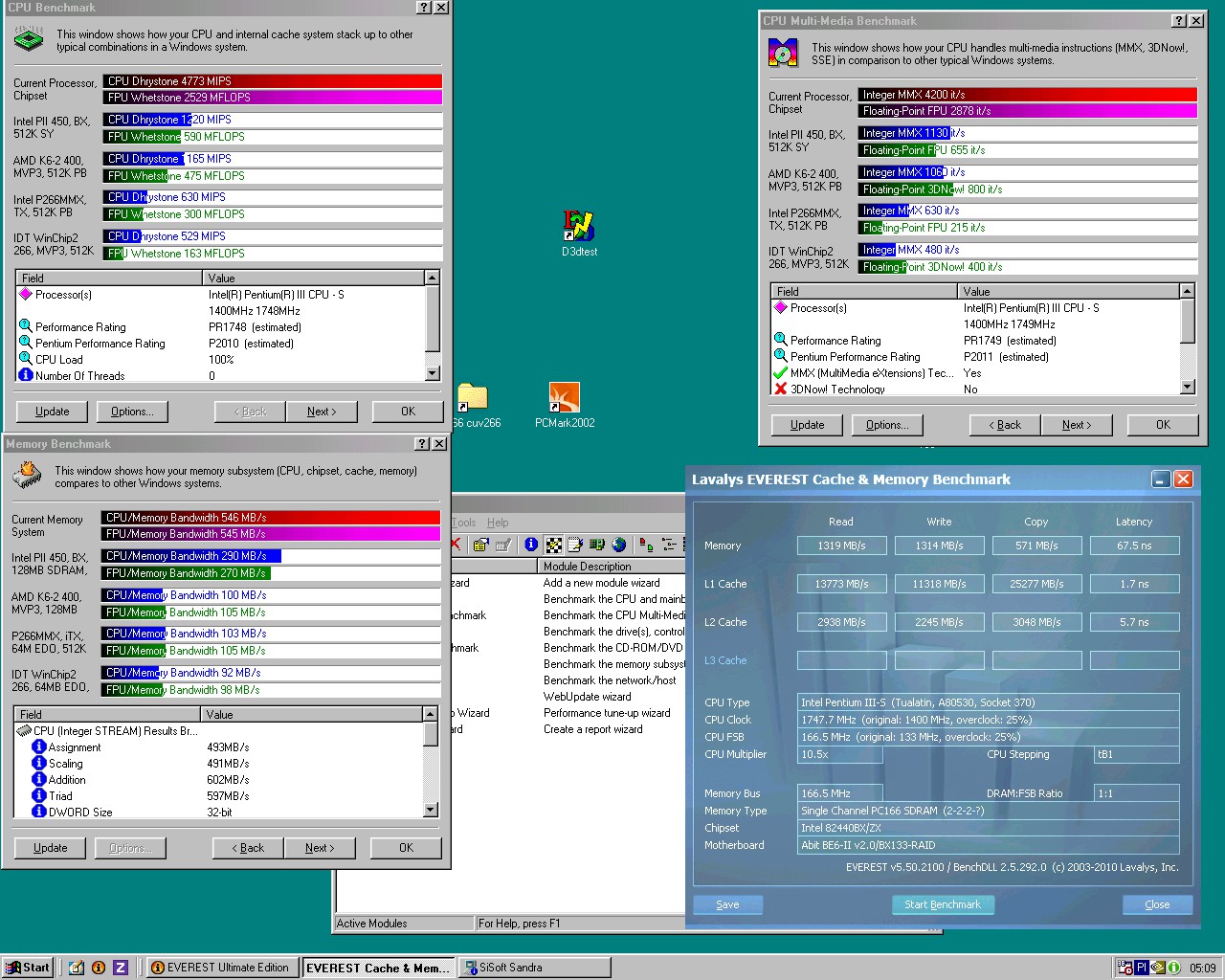Click the notepad-with-pencil toolbar icon in Sandra
The height and width of the screenshot is (980, 1225).
pos(575,545)
